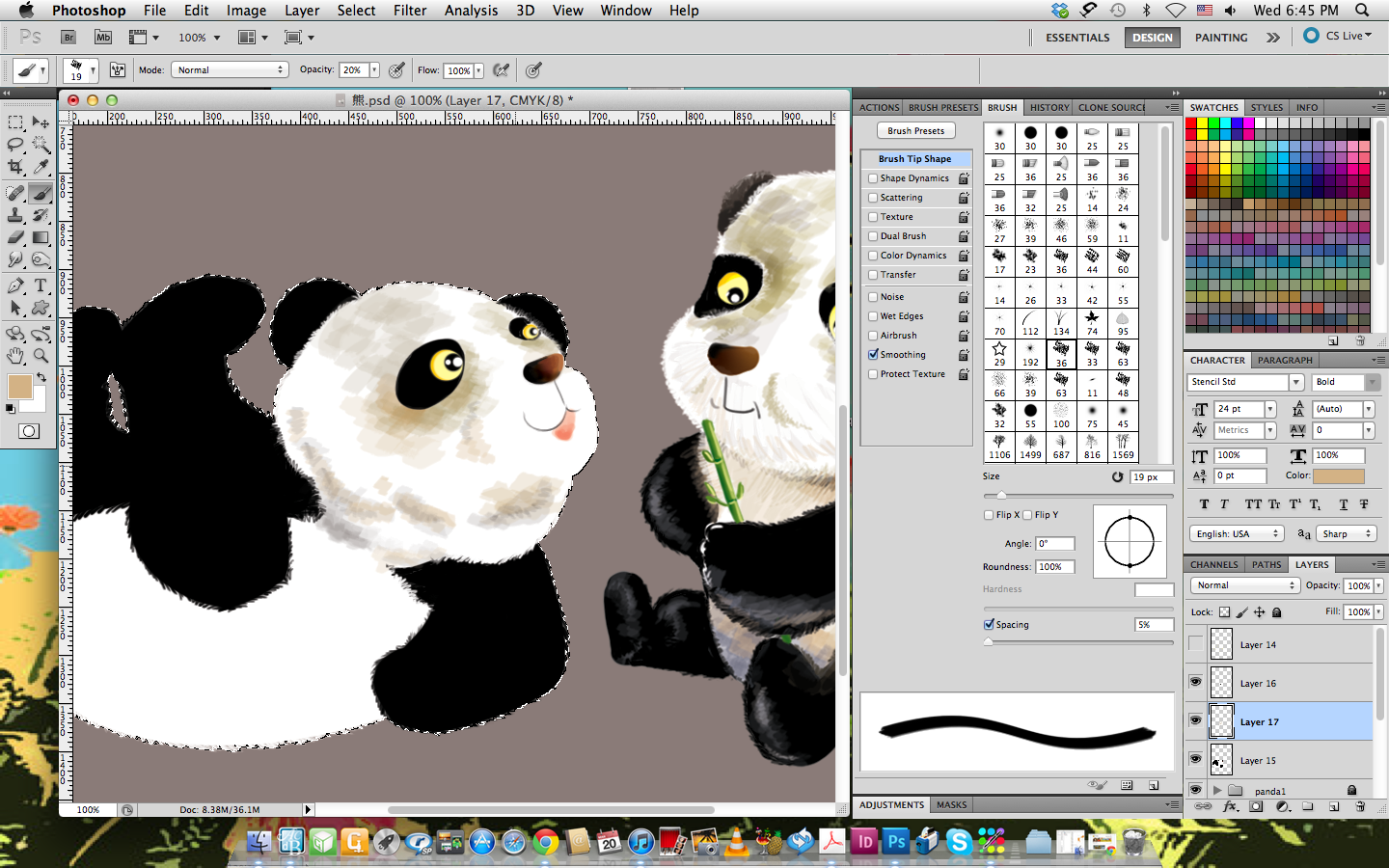This screenshot has width=1389, height=868.
Task: Open the Filter menu
Action: [x=410, y=11]
